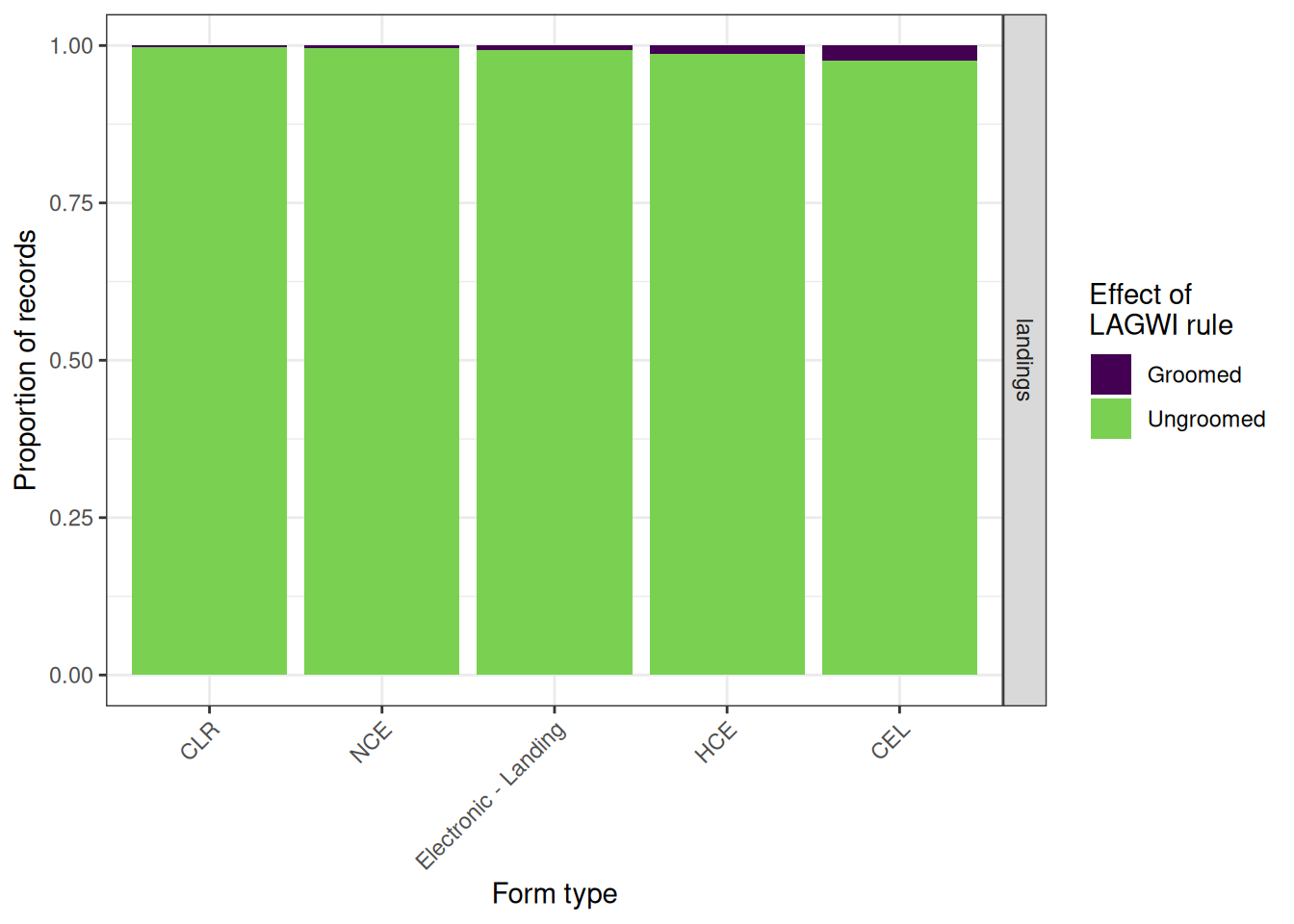This screenshot has height=924, width=1294.
Task: Click the Groomed purple legend swatch
Action: (x=1110, y=374)
